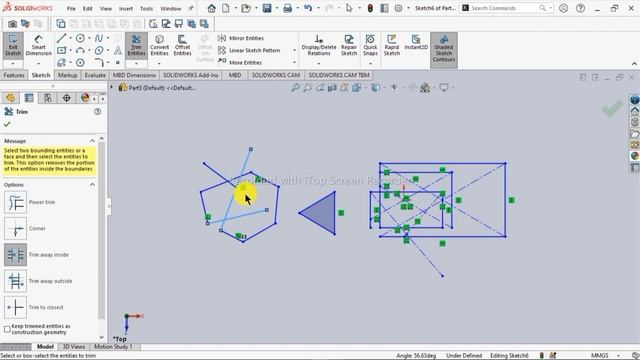Open Quick Snaps tool
The image size is (640, 360).
[x=370, y=45]
